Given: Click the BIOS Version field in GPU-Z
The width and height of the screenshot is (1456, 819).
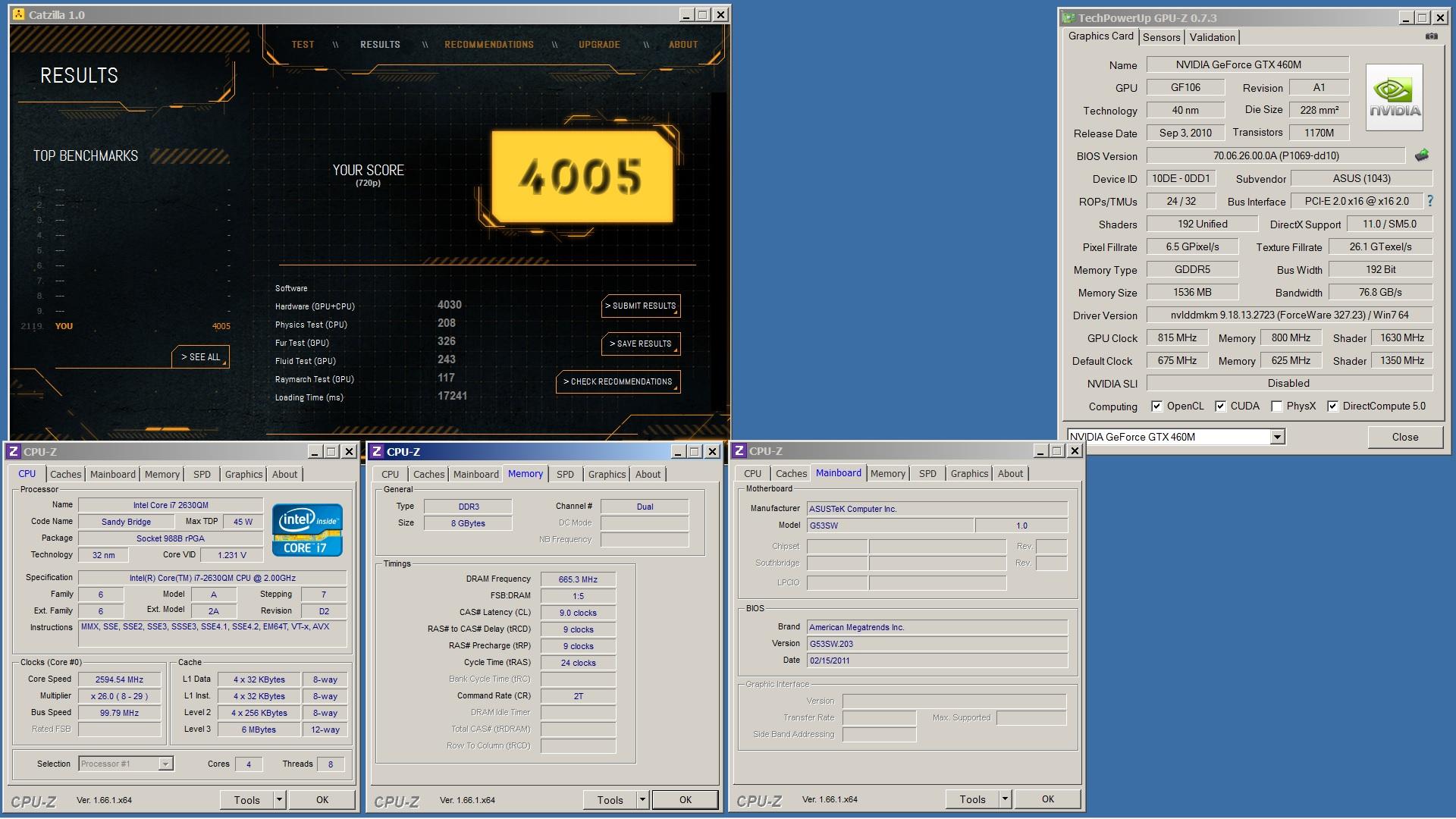Looking at the screenshot, I should coord(1276,155).
